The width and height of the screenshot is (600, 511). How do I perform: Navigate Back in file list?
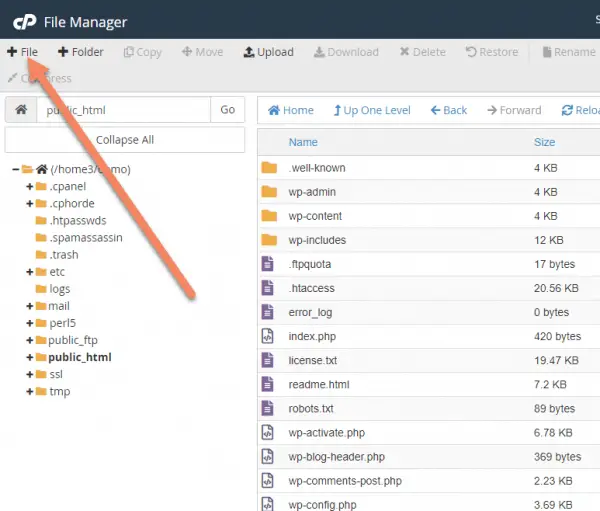point(448,110)
